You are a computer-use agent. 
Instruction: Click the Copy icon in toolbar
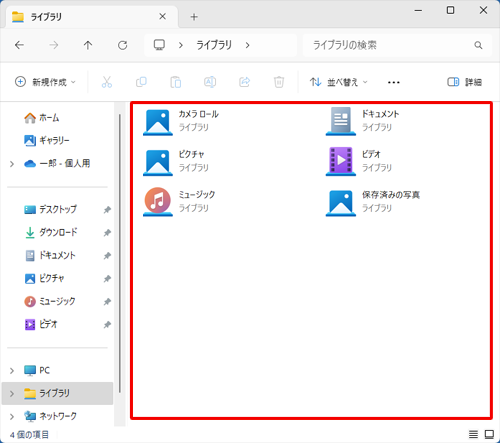coord(141,82)
